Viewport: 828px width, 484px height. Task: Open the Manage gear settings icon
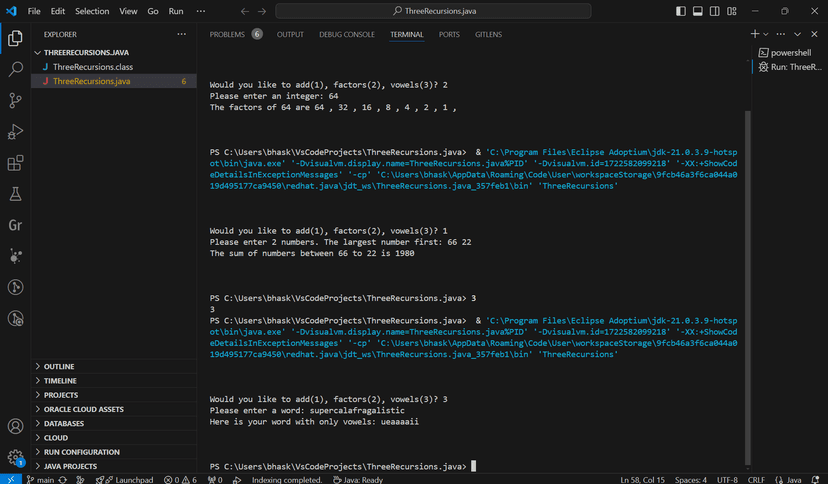[x=15, y=457]
